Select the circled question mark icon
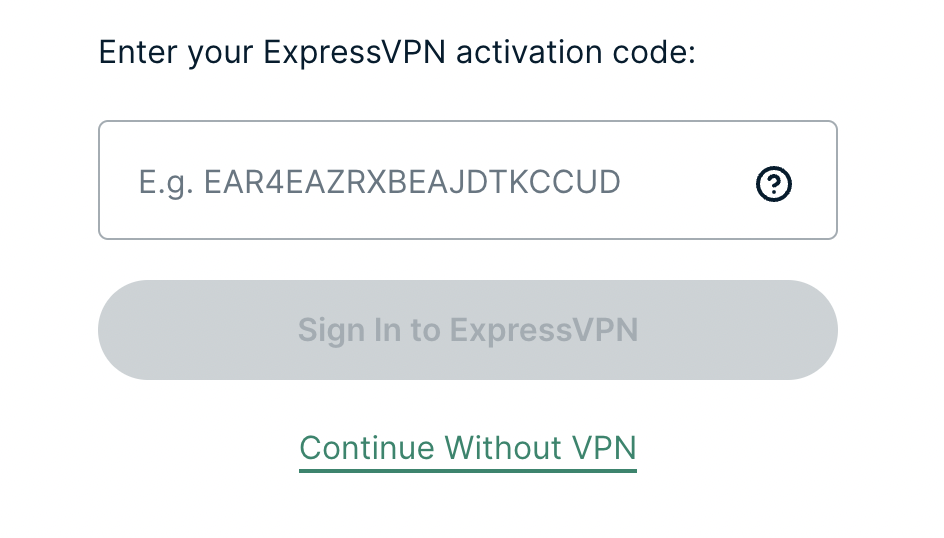Screen dimensions: 944x538 (x=774, y=184)
